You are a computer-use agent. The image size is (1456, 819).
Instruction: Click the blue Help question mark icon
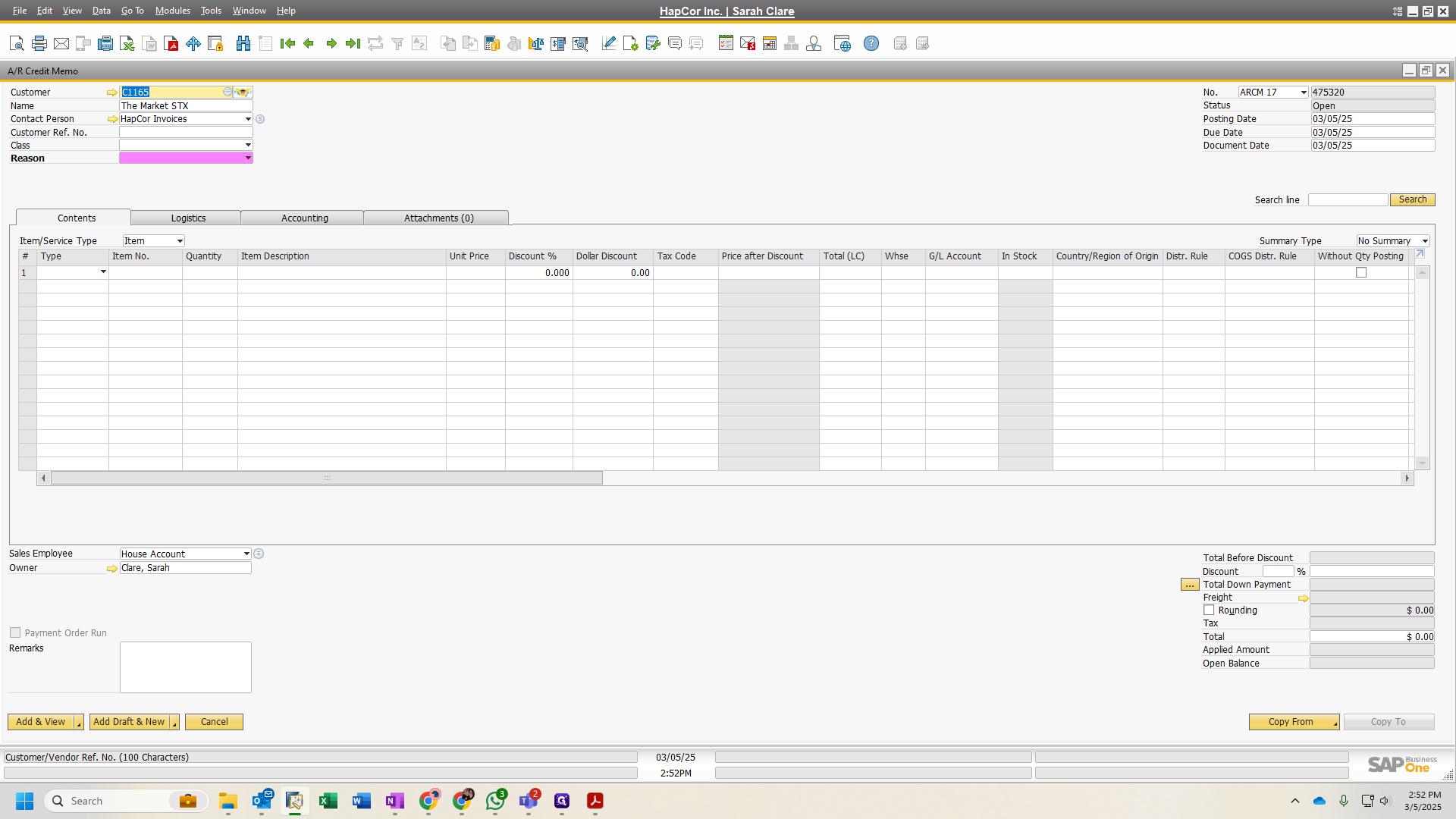(x=871, y=43)
